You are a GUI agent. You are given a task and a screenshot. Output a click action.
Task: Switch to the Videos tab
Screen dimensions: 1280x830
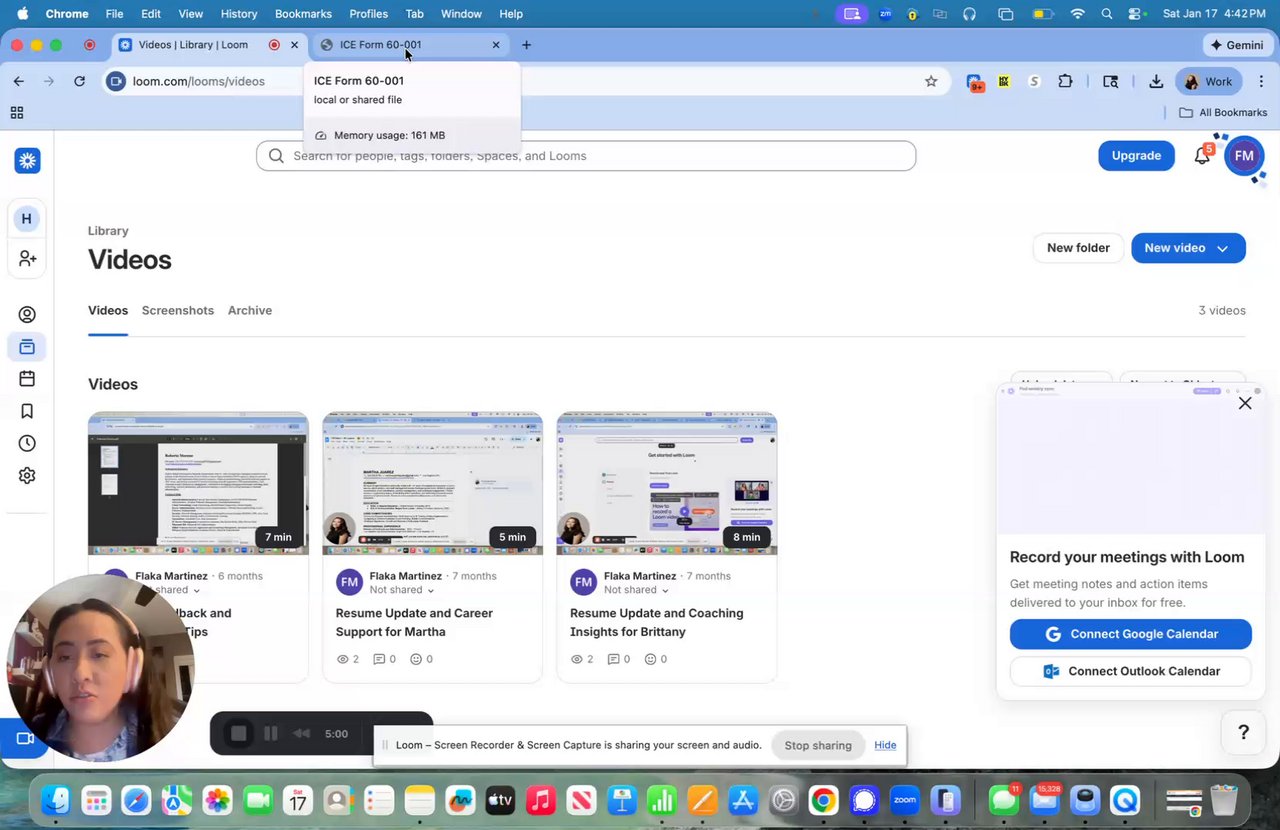108,310
